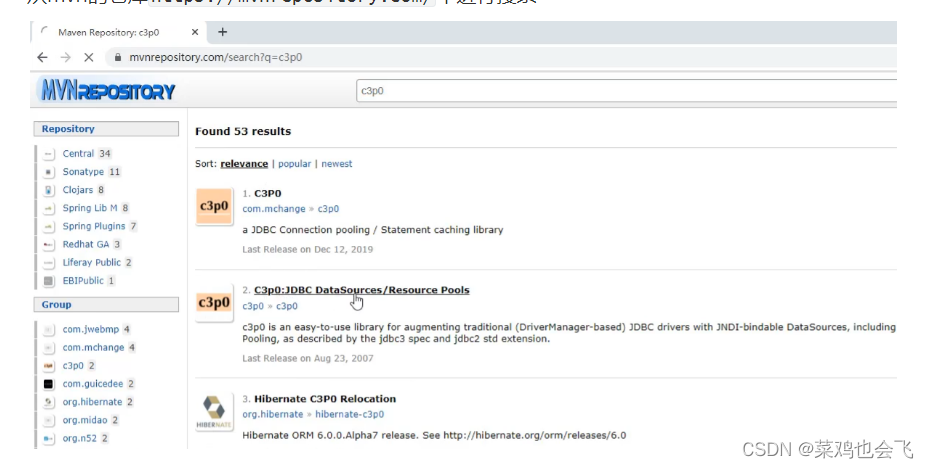Click the Liferay Public repository icon
The height and width of the screenshot is (468, 929).
(49, 262)
